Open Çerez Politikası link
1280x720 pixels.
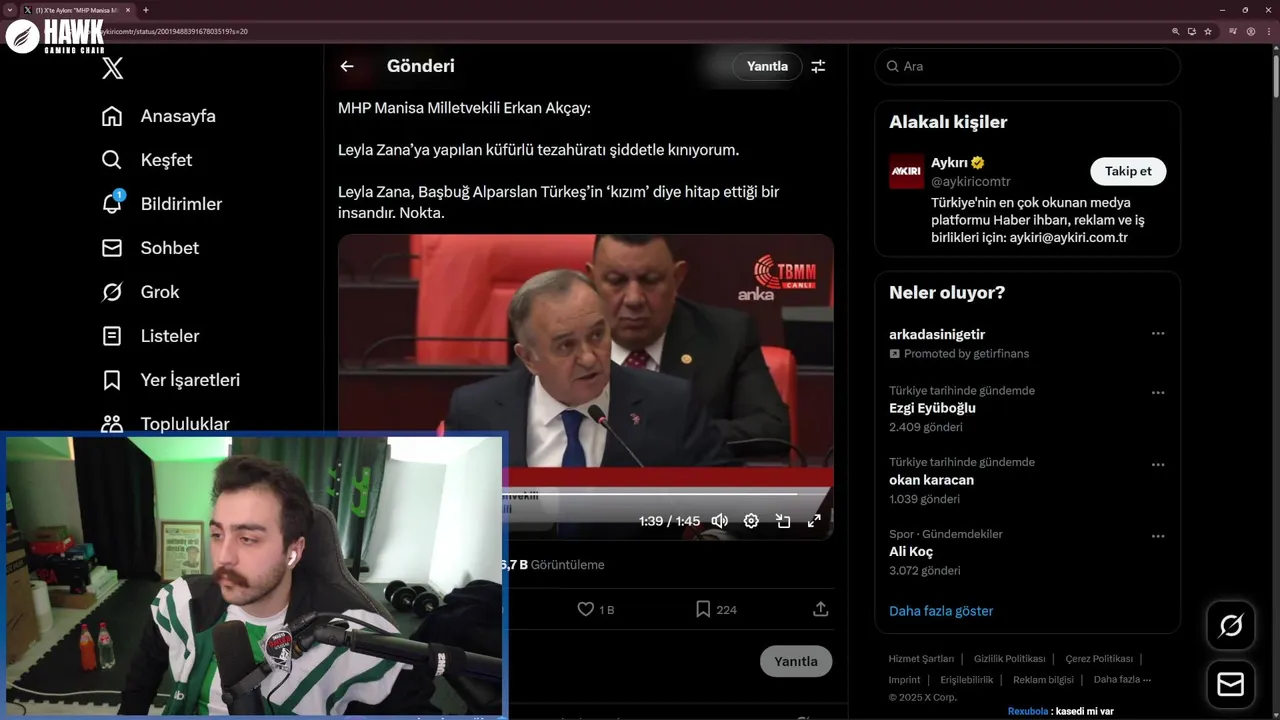point(1099,659)
